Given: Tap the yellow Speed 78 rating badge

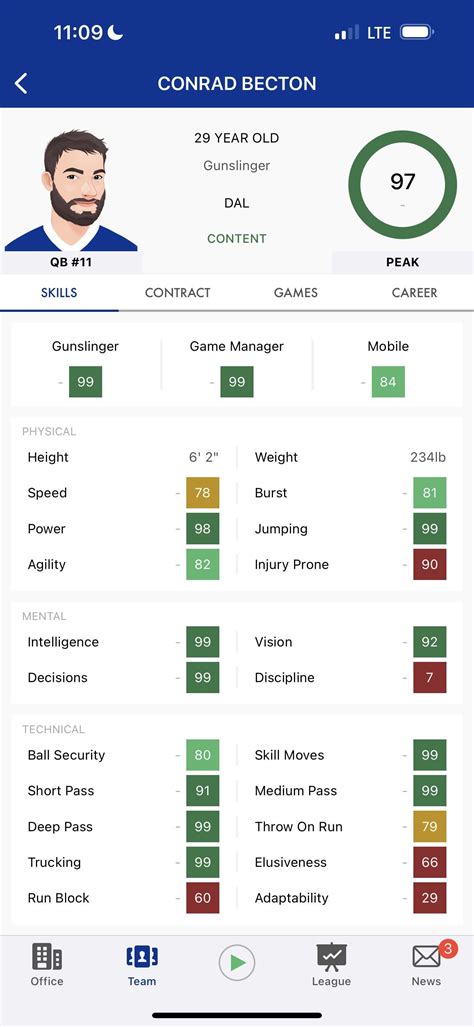Looking at the screenshot, I should 202,493.
